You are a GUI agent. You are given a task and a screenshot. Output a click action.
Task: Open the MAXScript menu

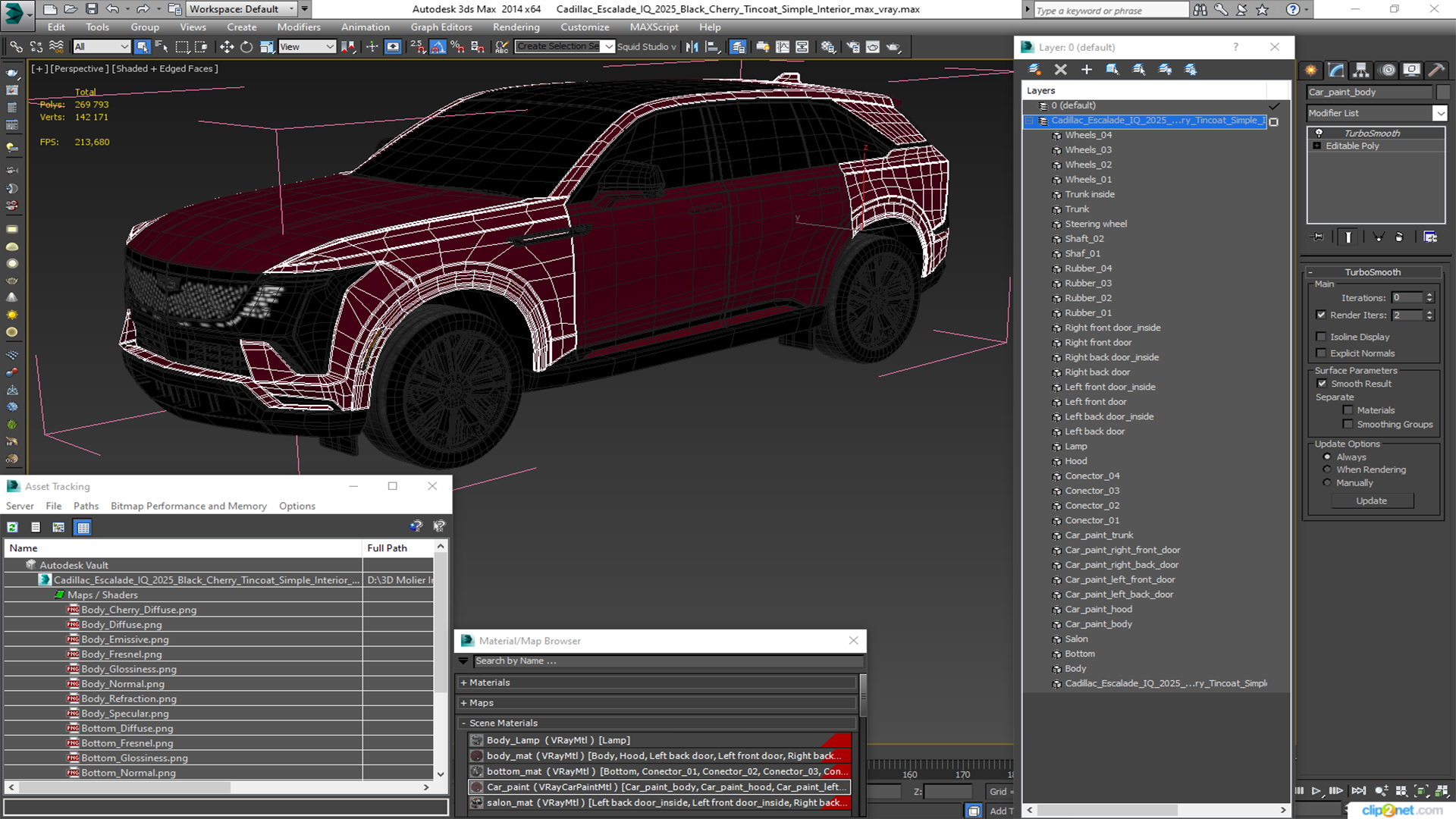pos(654,27)
